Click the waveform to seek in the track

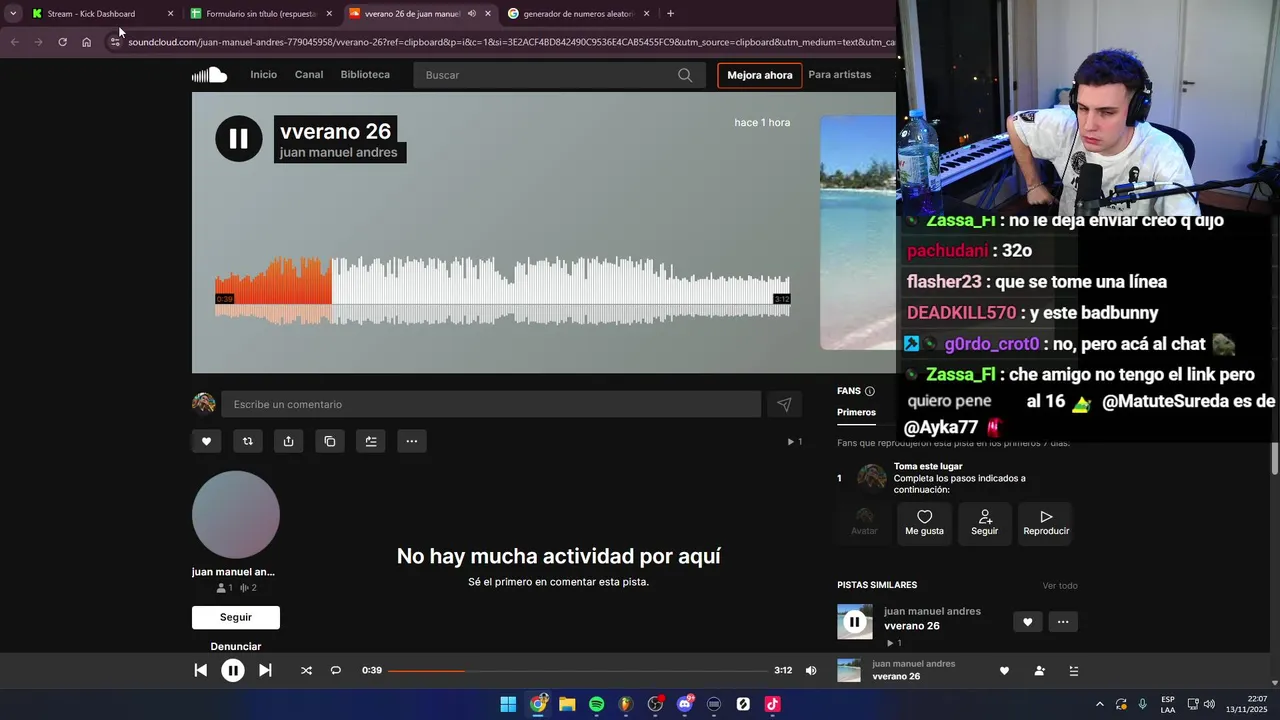click(502, 291)
